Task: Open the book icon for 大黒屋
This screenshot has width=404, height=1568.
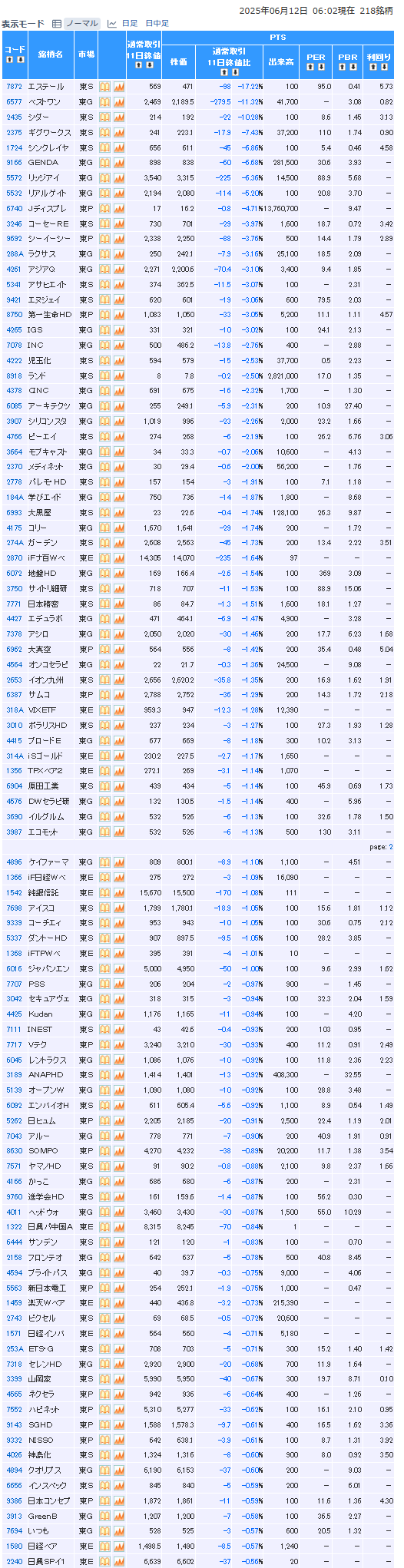Action: [105, 513]
